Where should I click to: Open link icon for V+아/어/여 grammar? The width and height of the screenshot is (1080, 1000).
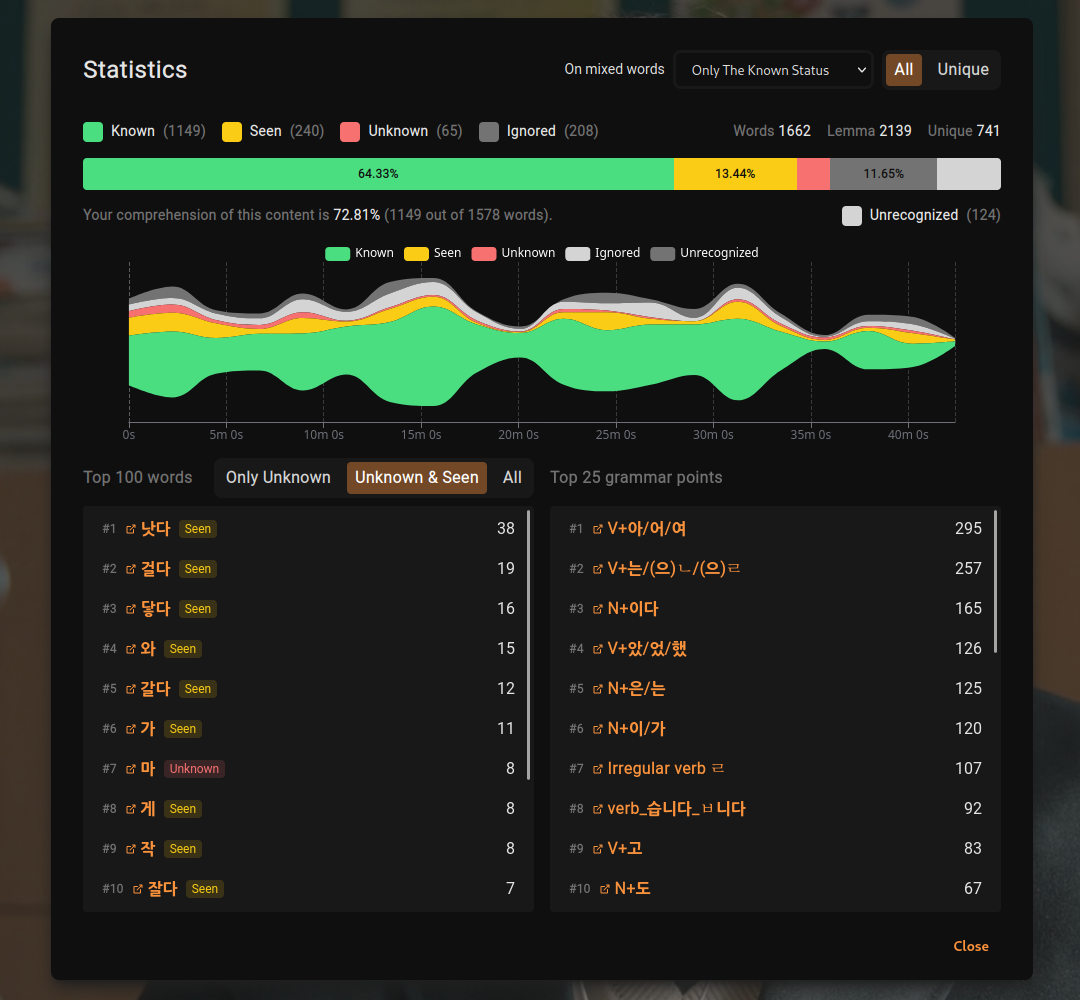click(x=598, y=529)
